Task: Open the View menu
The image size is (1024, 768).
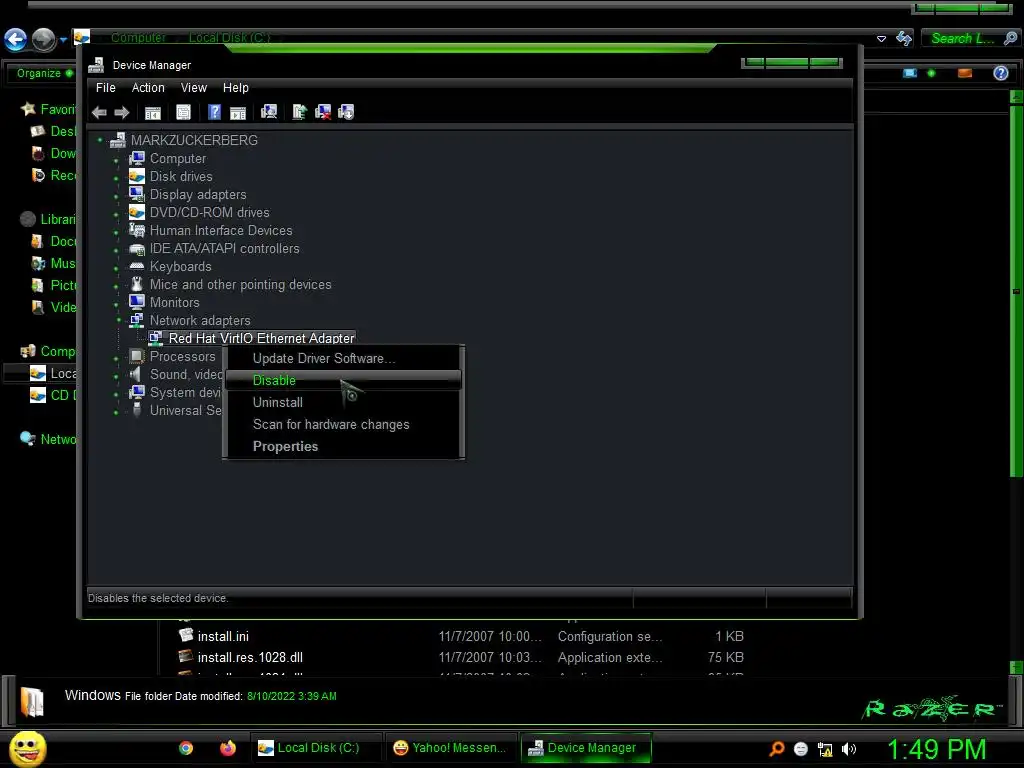Action: coord(193,88)
